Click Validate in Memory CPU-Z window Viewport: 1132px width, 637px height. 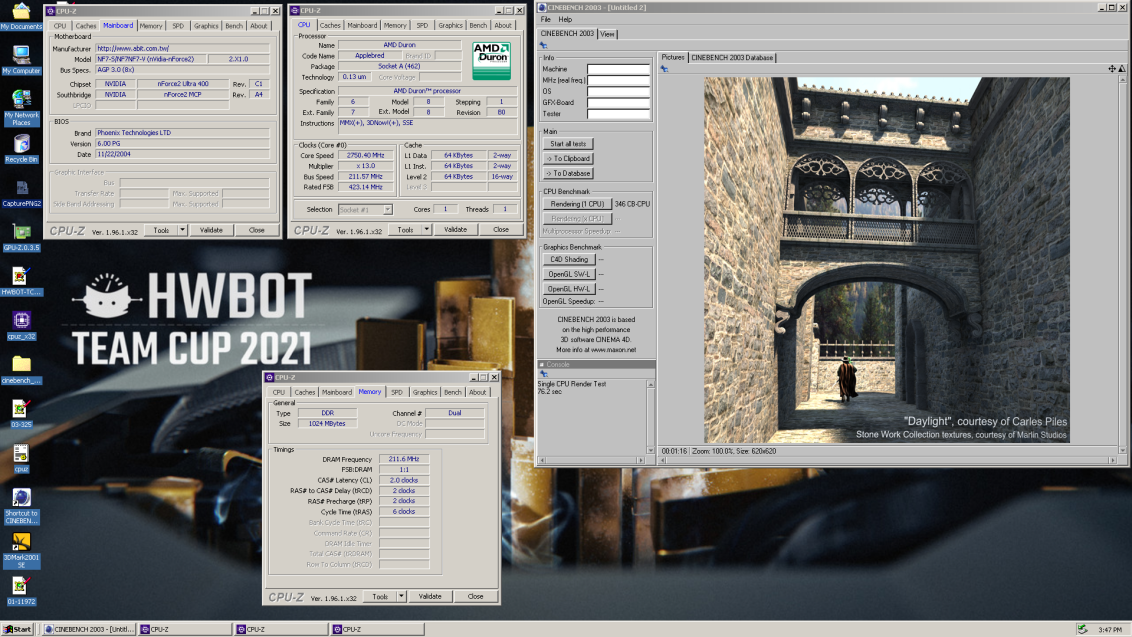[x=430, y=597]
